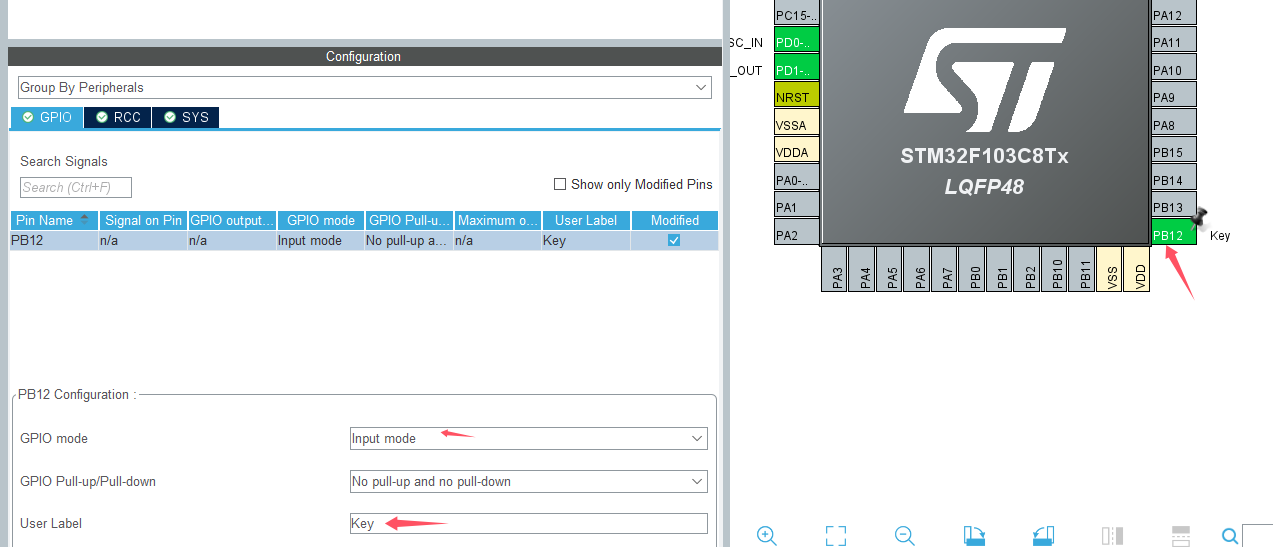The height and width of the screenshot is (547, 1273).
Task: Select pin PB0 on chip bottom edge
Action: click(x=974, y=269)
